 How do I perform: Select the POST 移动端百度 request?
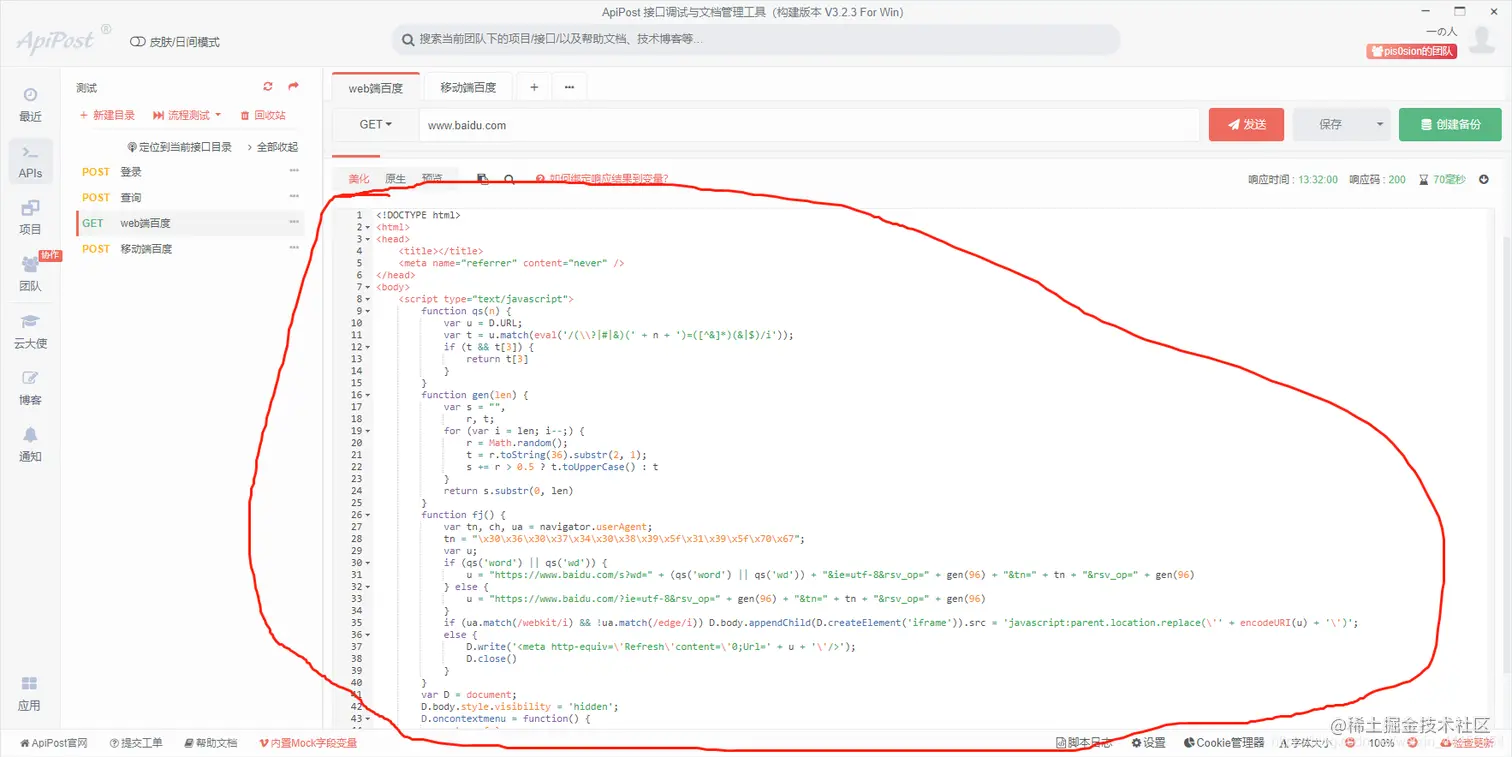(190, 248)
